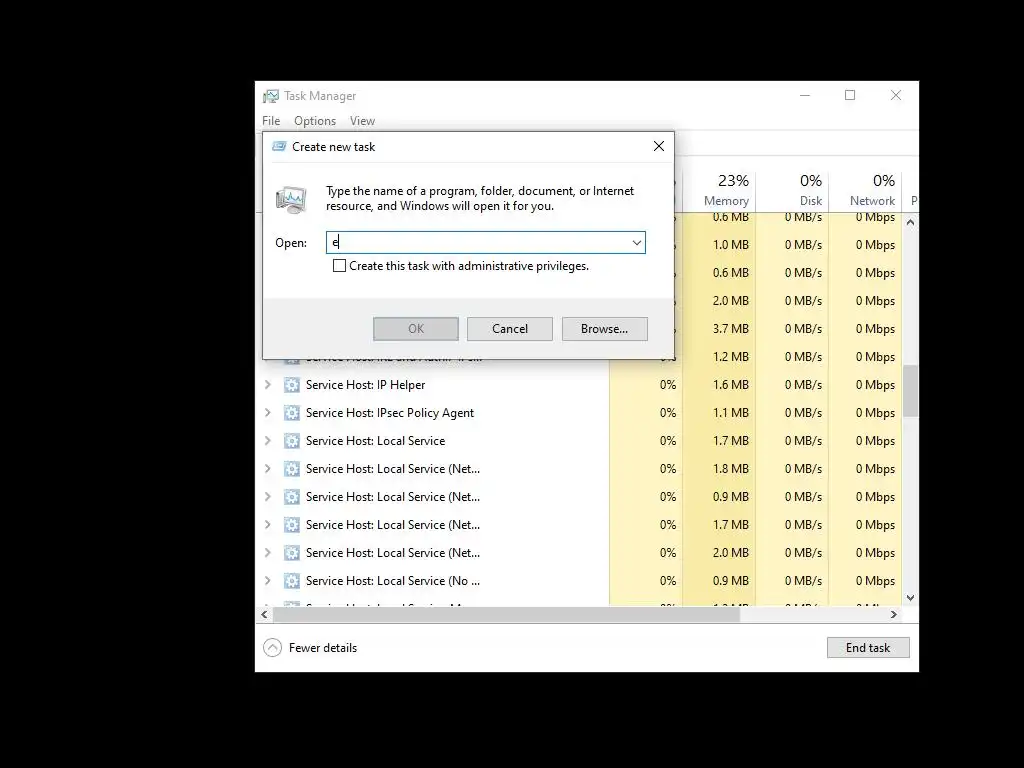
Task: Click the Cancel button in dialog
Action: coord(510,328)
